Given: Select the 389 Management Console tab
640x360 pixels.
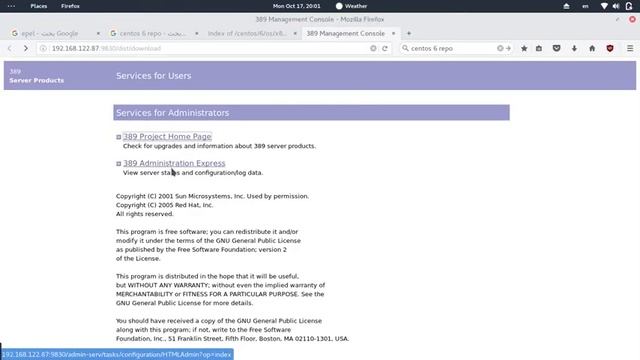Looking at the screenshot, I should (x=351, y=33).
